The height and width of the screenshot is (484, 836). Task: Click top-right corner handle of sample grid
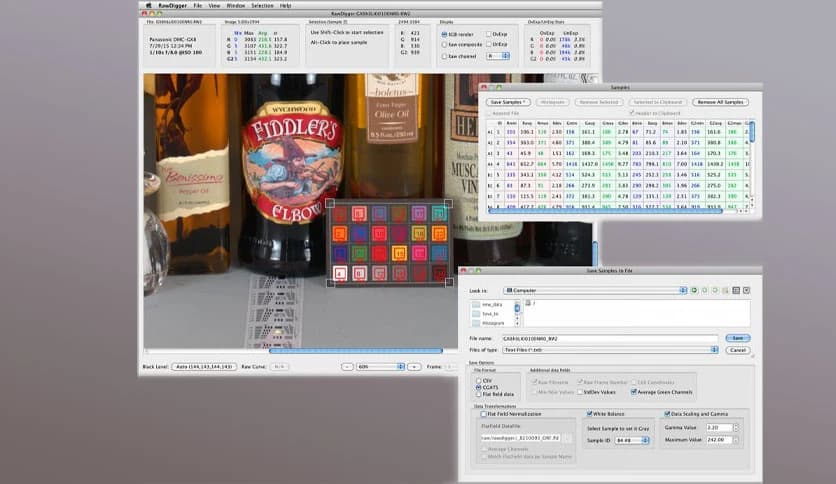coord(448,204)
